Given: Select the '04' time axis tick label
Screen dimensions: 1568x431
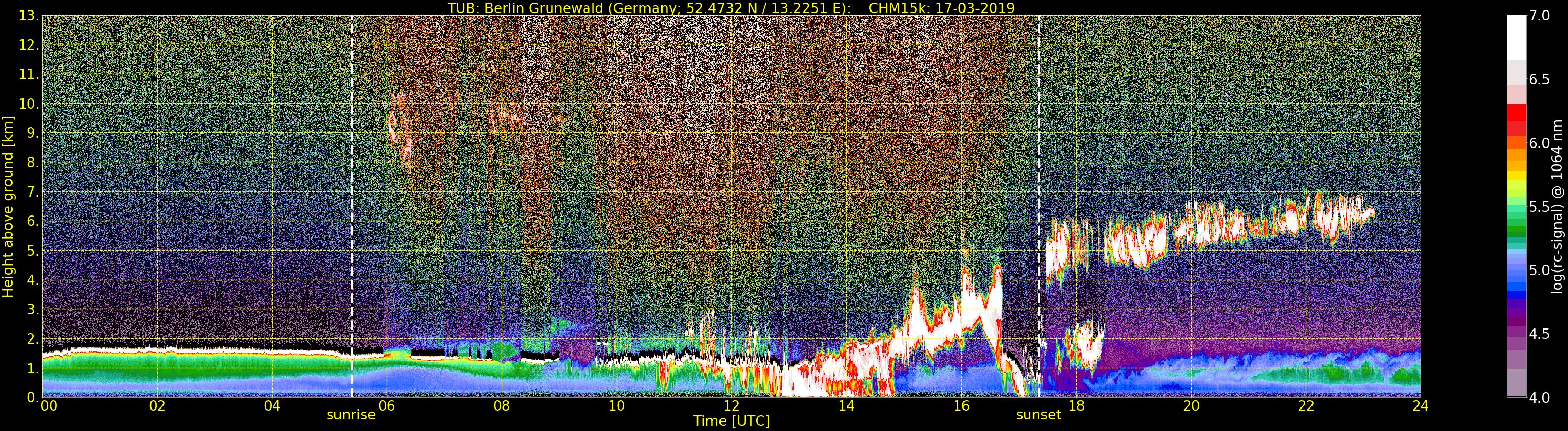Looking at the screenshot, I should [x=272, y=406].
